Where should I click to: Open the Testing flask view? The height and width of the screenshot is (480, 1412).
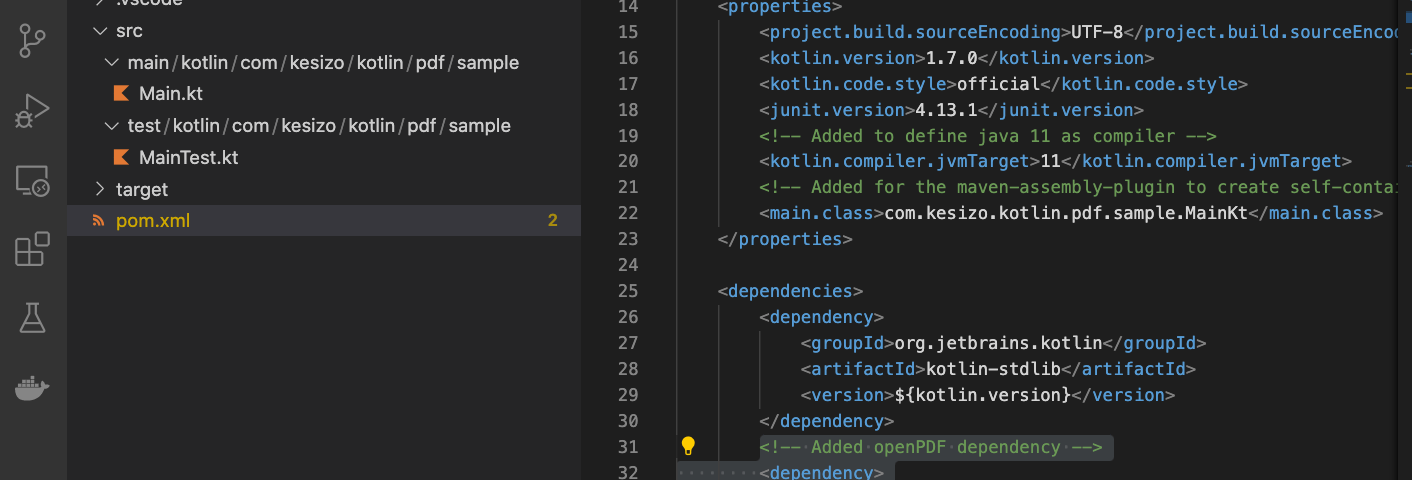[33, 318]
